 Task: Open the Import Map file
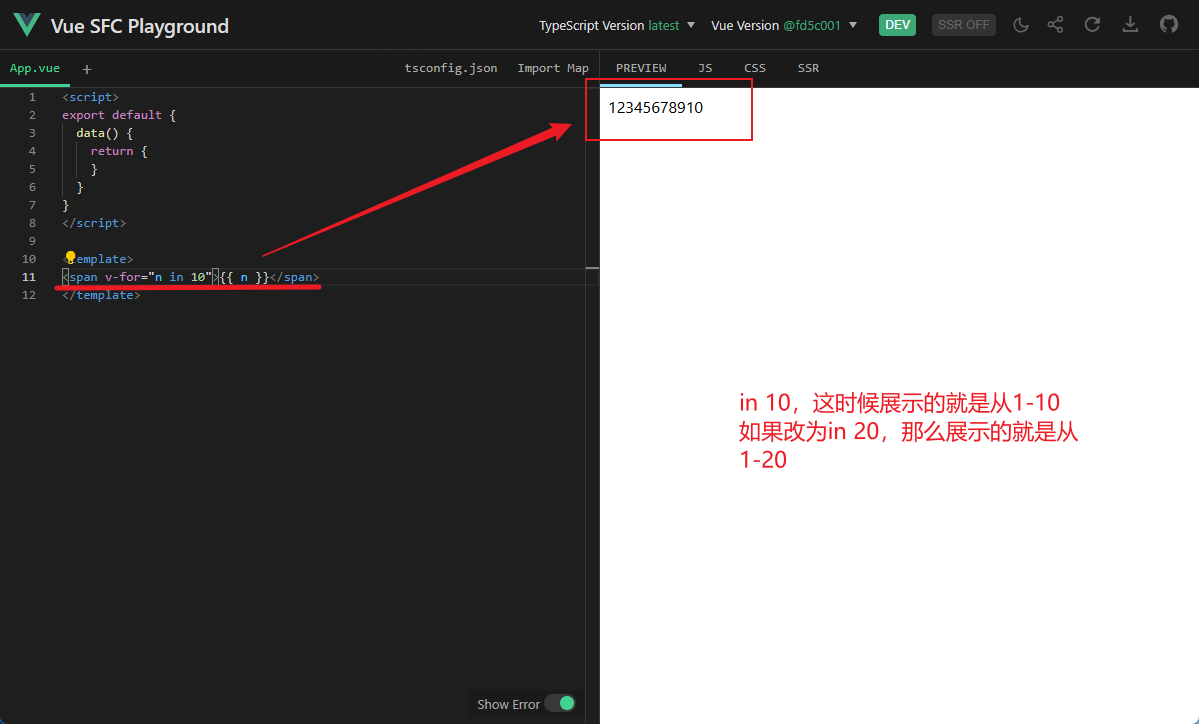tap(553, 68)
